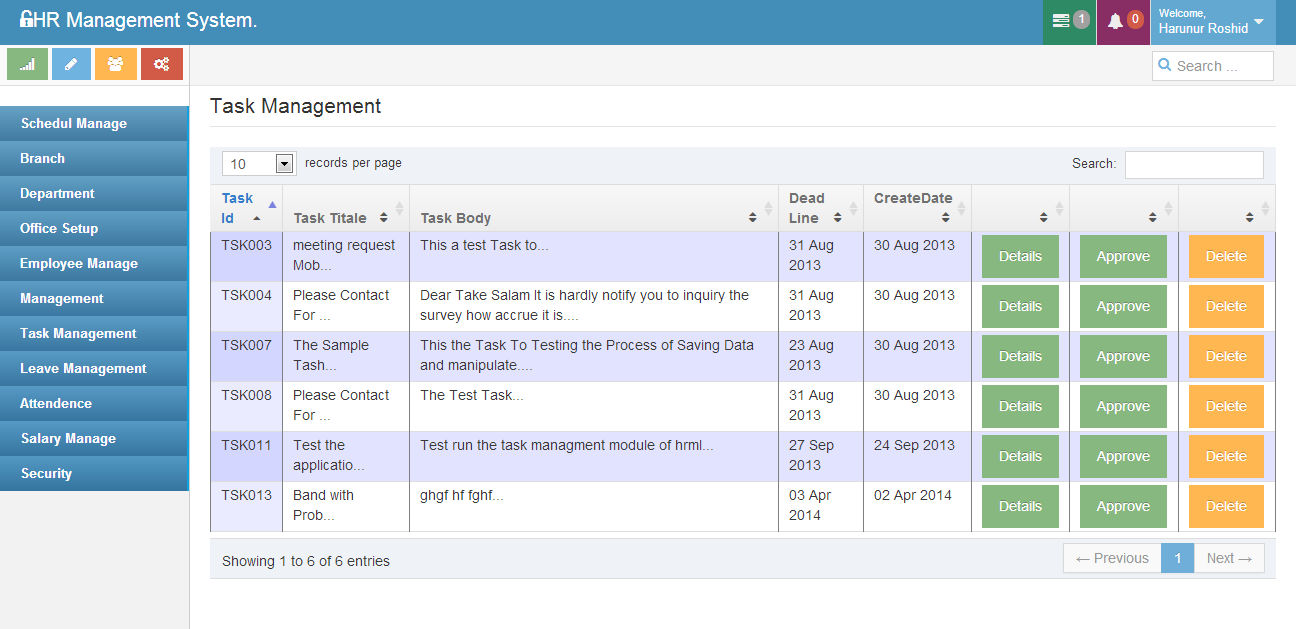This screenshot has width=1296, height=629.
Task: Click the blue pencil edit shortcut icon
Action: 71,64
